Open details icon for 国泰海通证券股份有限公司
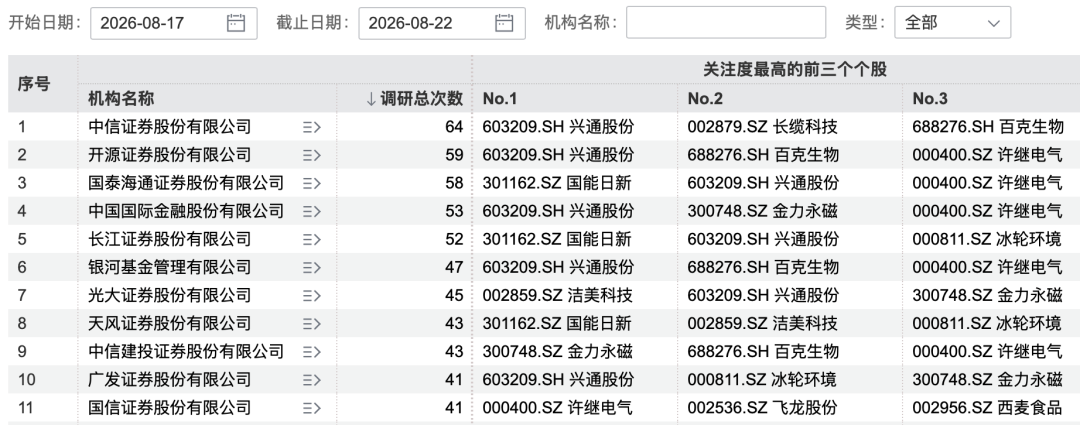Screen dimensions: 1080x425 pos(311,183)
